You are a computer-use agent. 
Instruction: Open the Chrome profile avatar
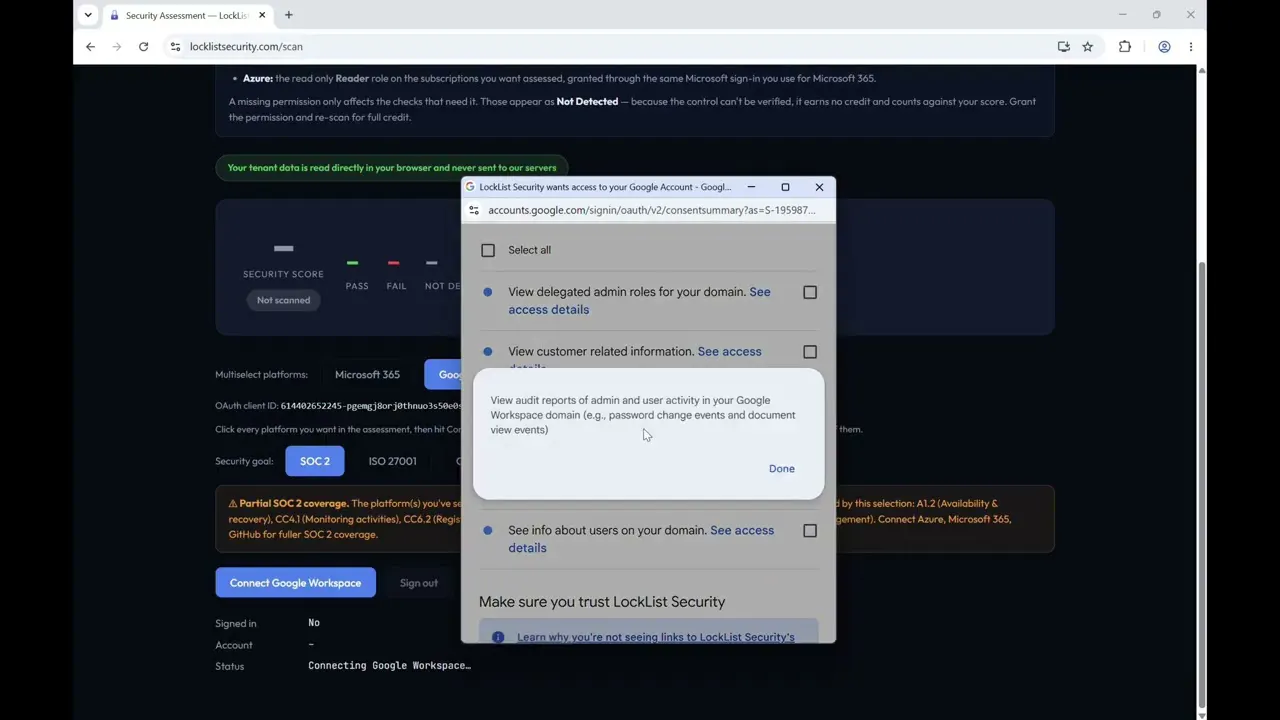tap(1164, 47)
